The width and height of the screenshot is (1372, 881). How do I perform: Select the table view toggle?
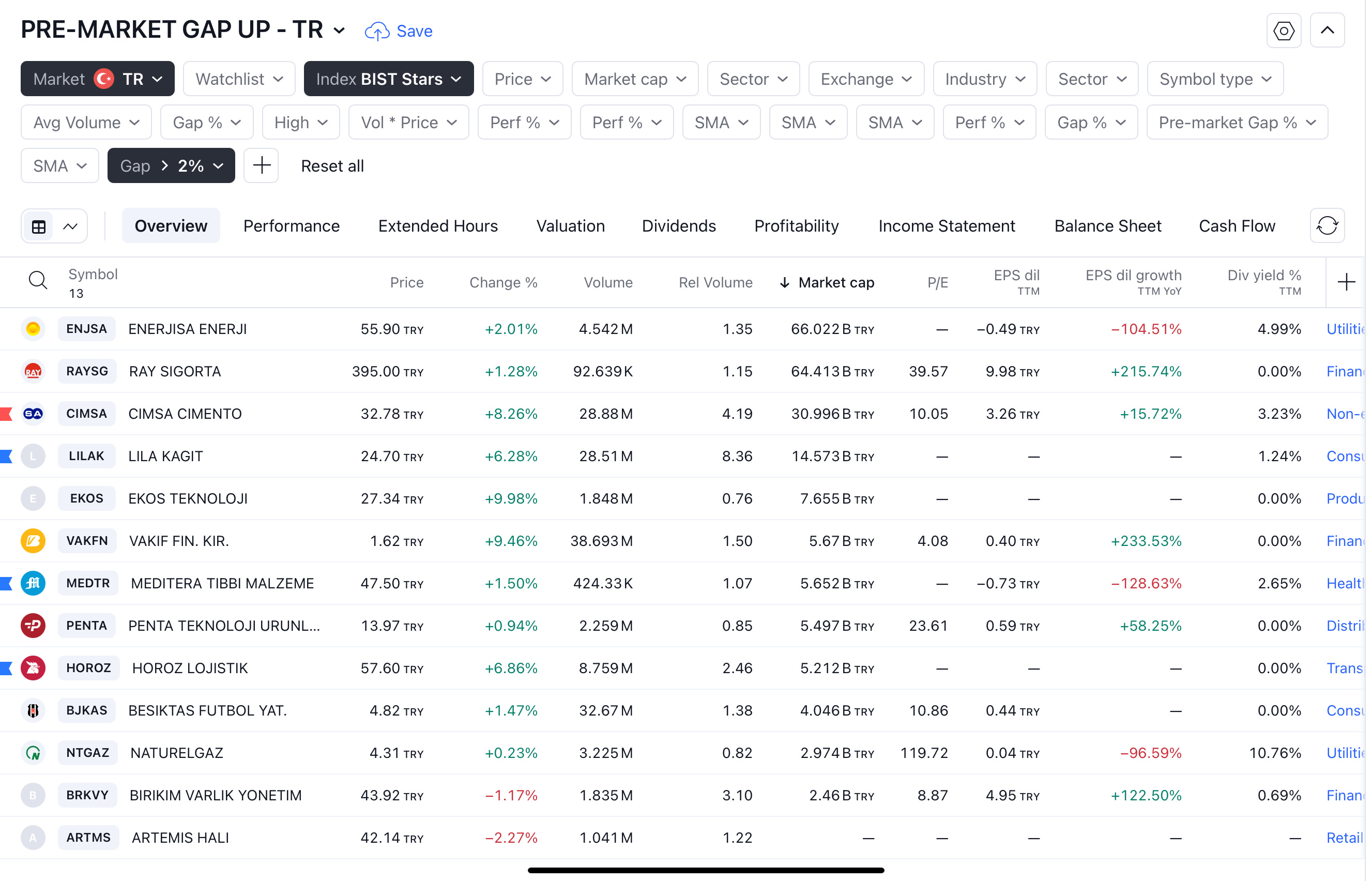click(x=39, y=226)
